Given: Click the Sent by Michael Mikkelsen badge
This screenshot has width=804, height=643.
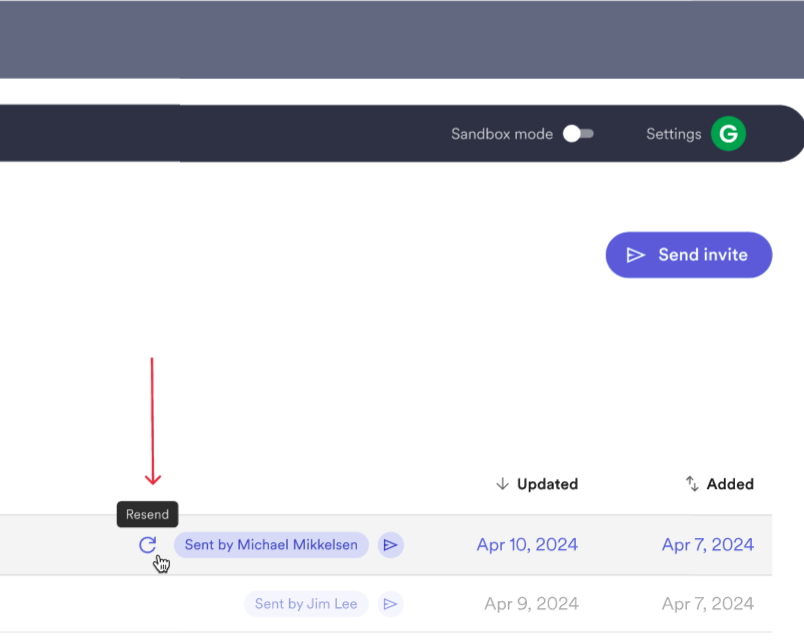Looking at the screenshot, I should coord(271,545).
